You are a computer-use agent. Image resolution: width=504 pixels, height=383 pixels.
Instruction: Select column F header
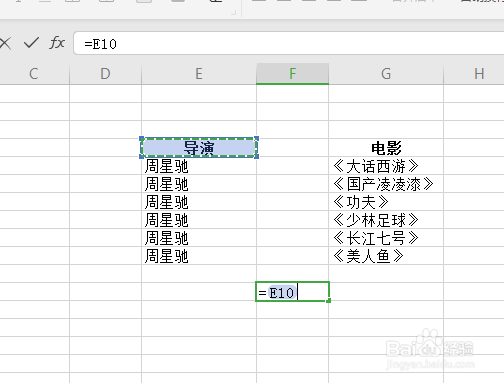pyautogui.click(x=292, y=74)
